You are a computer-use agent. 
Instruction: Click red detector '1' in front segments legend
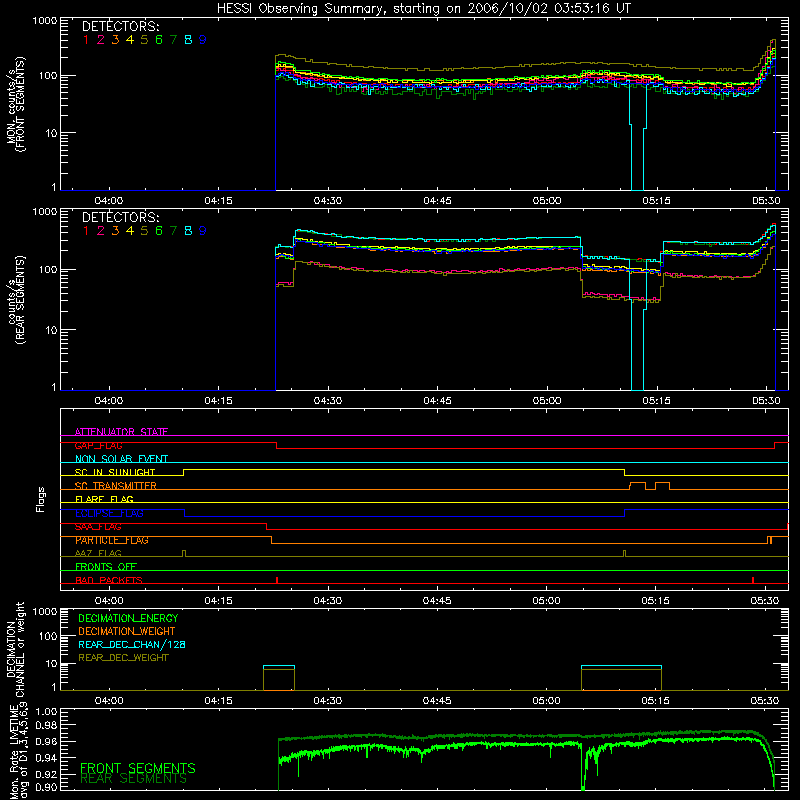pyautogui.click(x=86, y=39)
